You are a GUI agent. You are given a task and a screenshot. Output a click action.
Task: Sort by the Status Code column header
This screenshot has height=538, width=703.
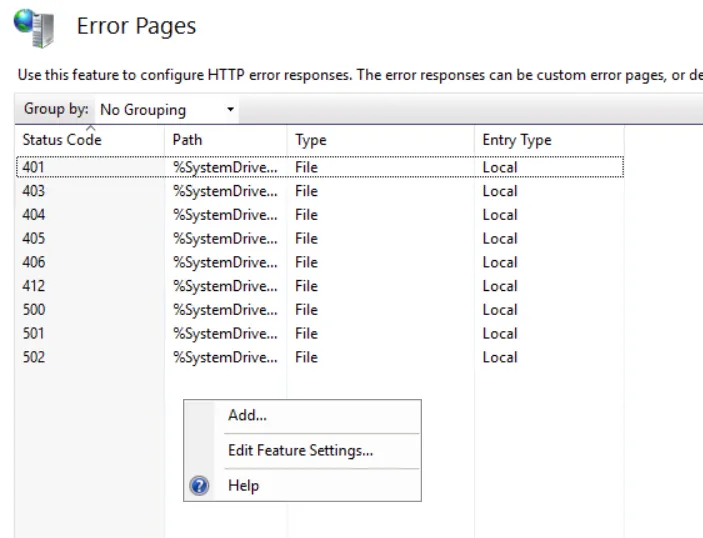click(x=90, y=140)
